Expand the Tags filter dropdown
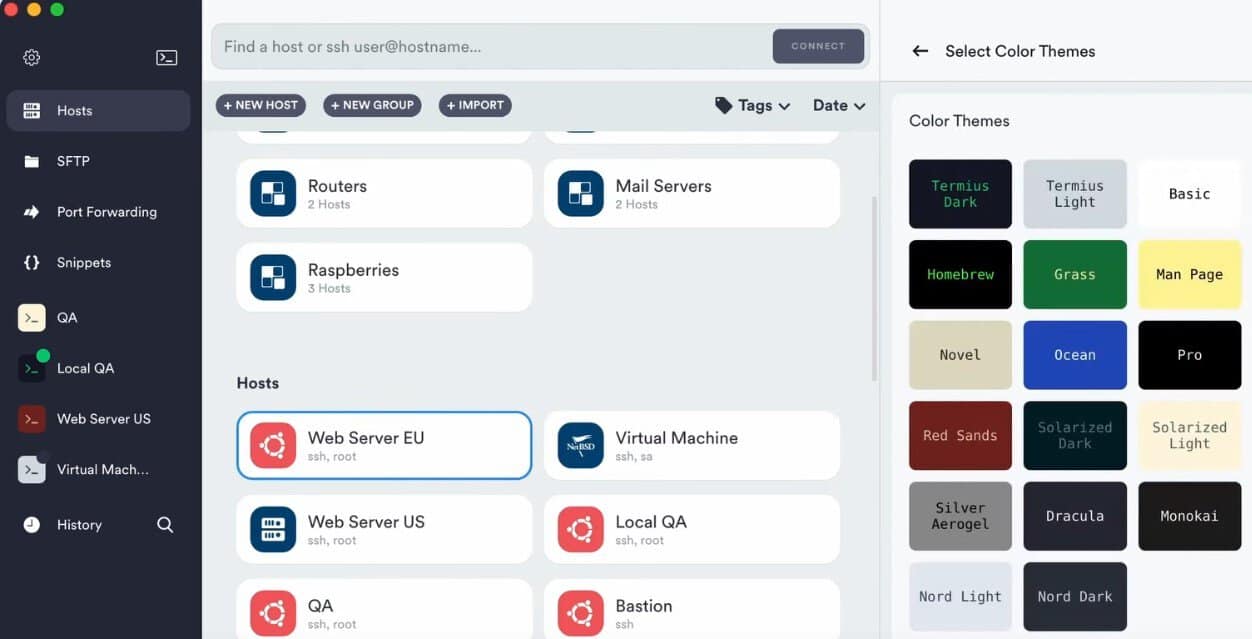Image resolution: width=1252 pixels, height=639 pixels. (753, 105)
